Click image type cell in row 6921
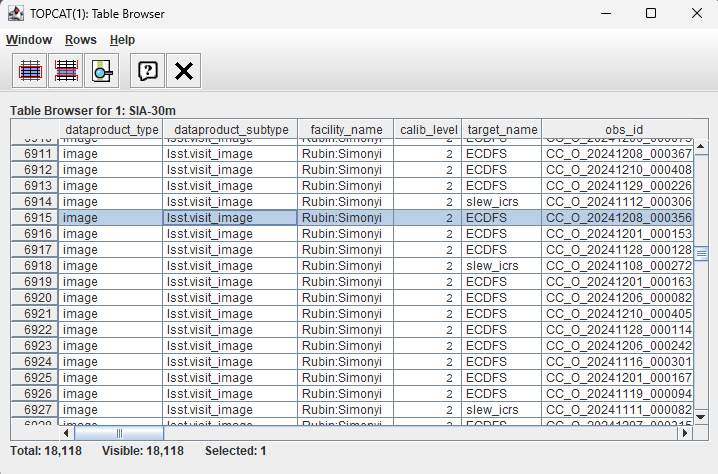 [x=110, y=314]
